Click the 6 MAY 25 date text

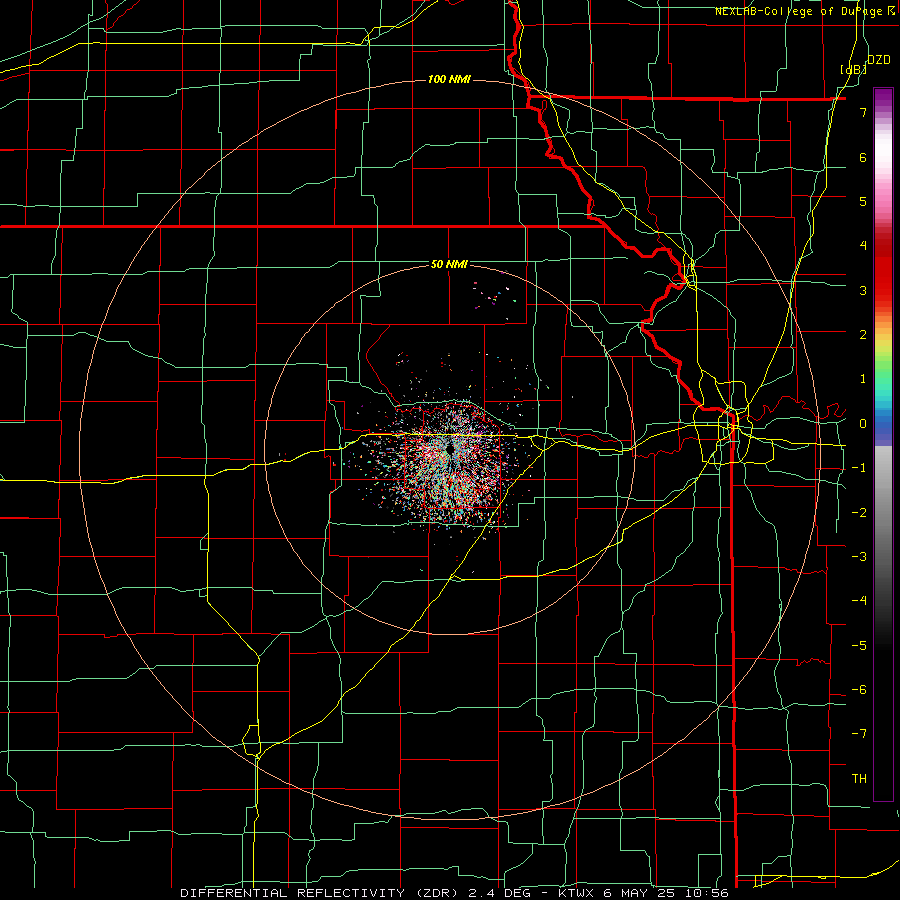pyautogui.click(x=640, y=893)
